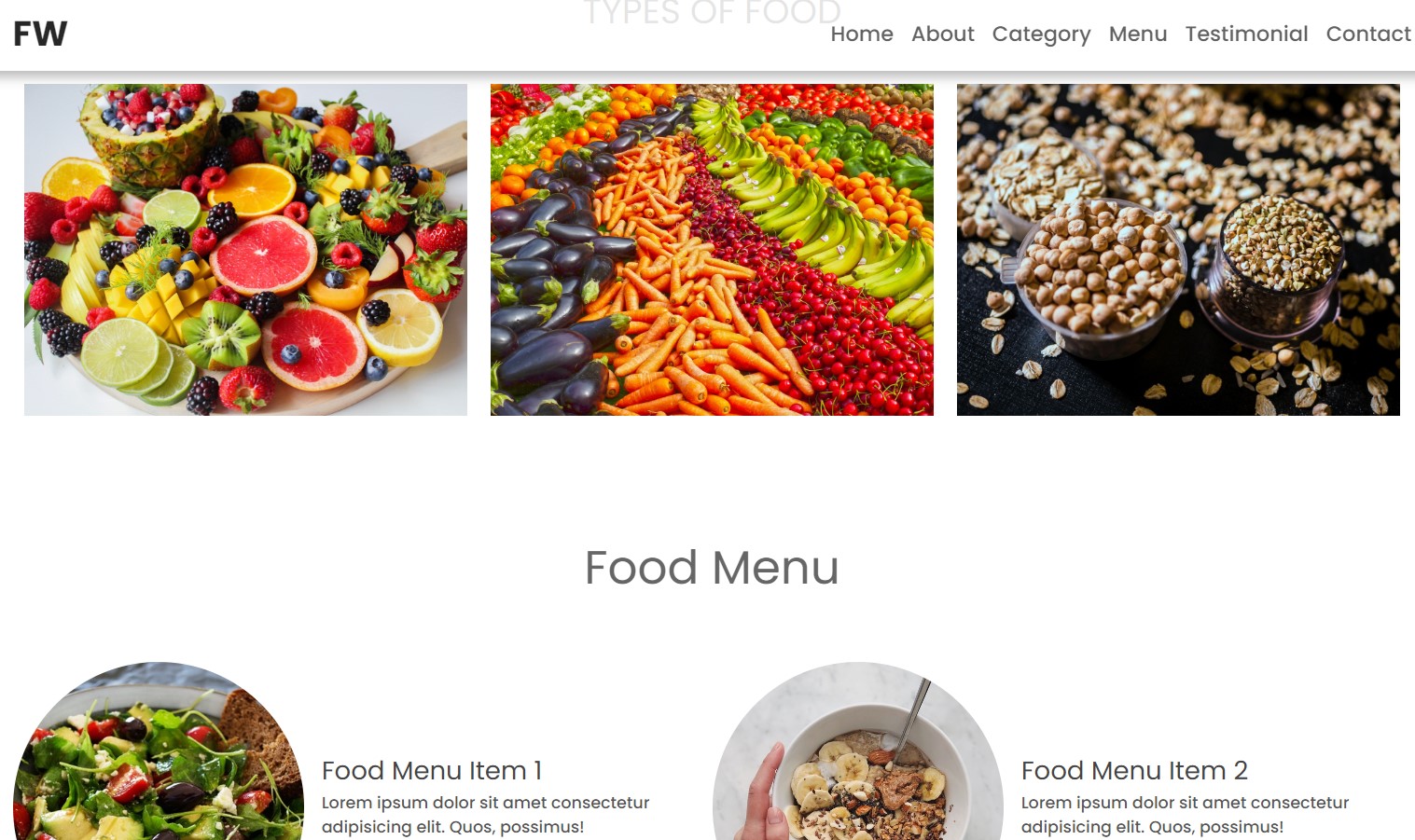
Task: Click the salad bowl circular image
Action: (x=159, y=751)
